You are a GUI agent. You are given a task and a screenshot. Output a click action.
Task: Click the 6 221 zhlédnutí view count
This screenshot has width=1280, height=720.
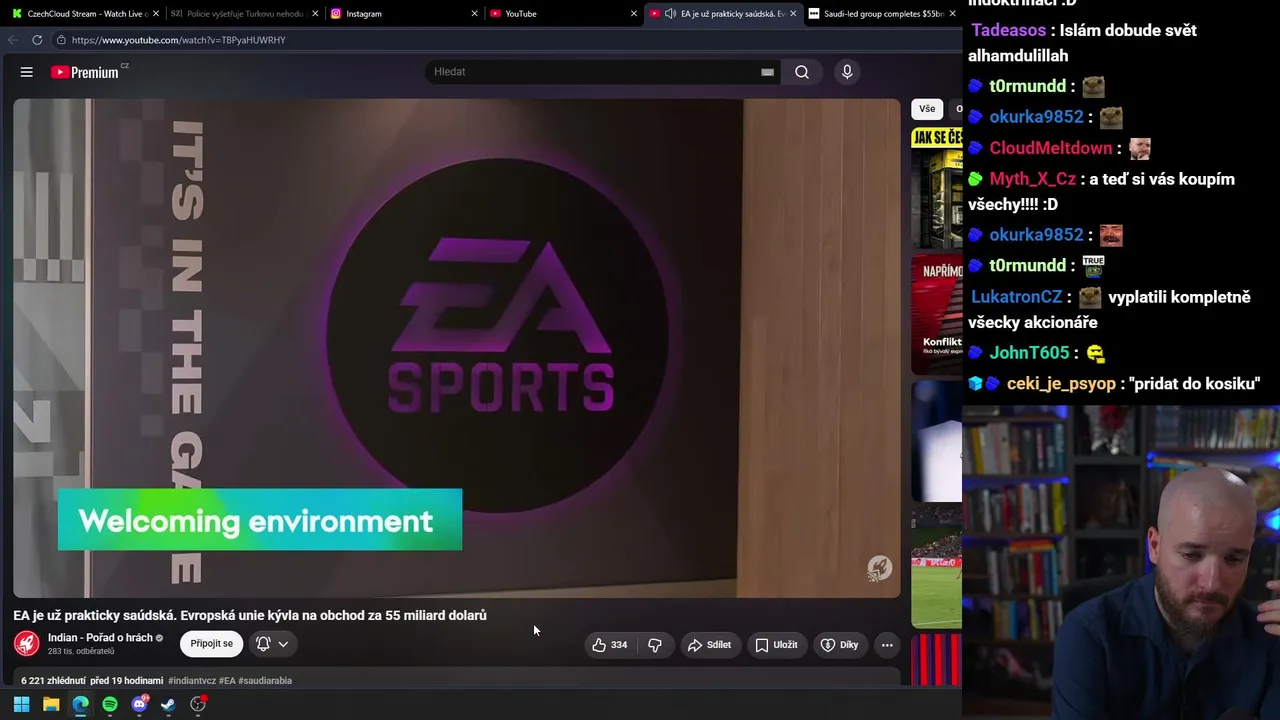pos(53,681)
